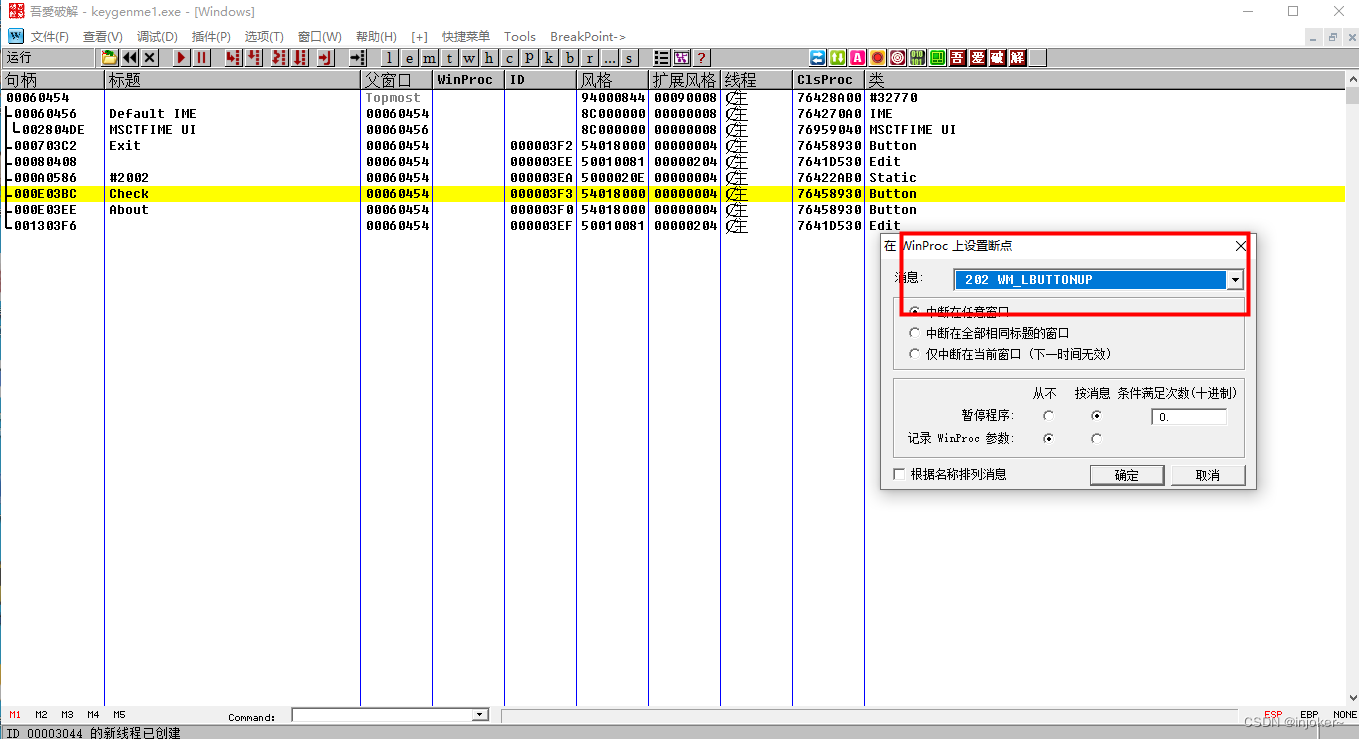Click the 条件满足次数 input field
The width and height of the screenshot is (1359, 739).
click(x=1189, y=417)
